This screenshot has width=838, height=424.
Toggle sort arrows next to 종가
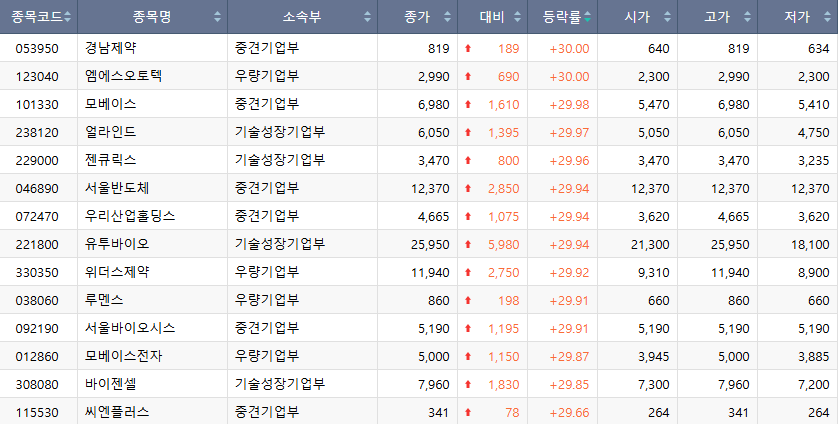coord(447,17)
